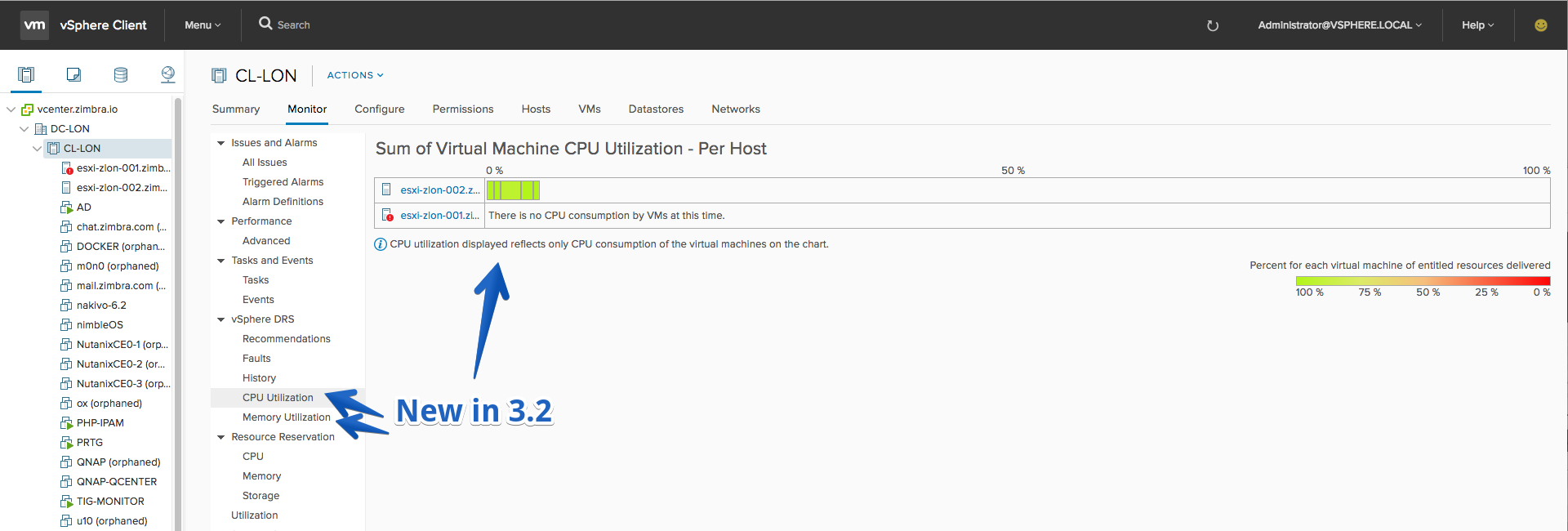Viewport: 1568px width, 531px height.
Task: Click the Search input field
Action: [x=293, y=25]
